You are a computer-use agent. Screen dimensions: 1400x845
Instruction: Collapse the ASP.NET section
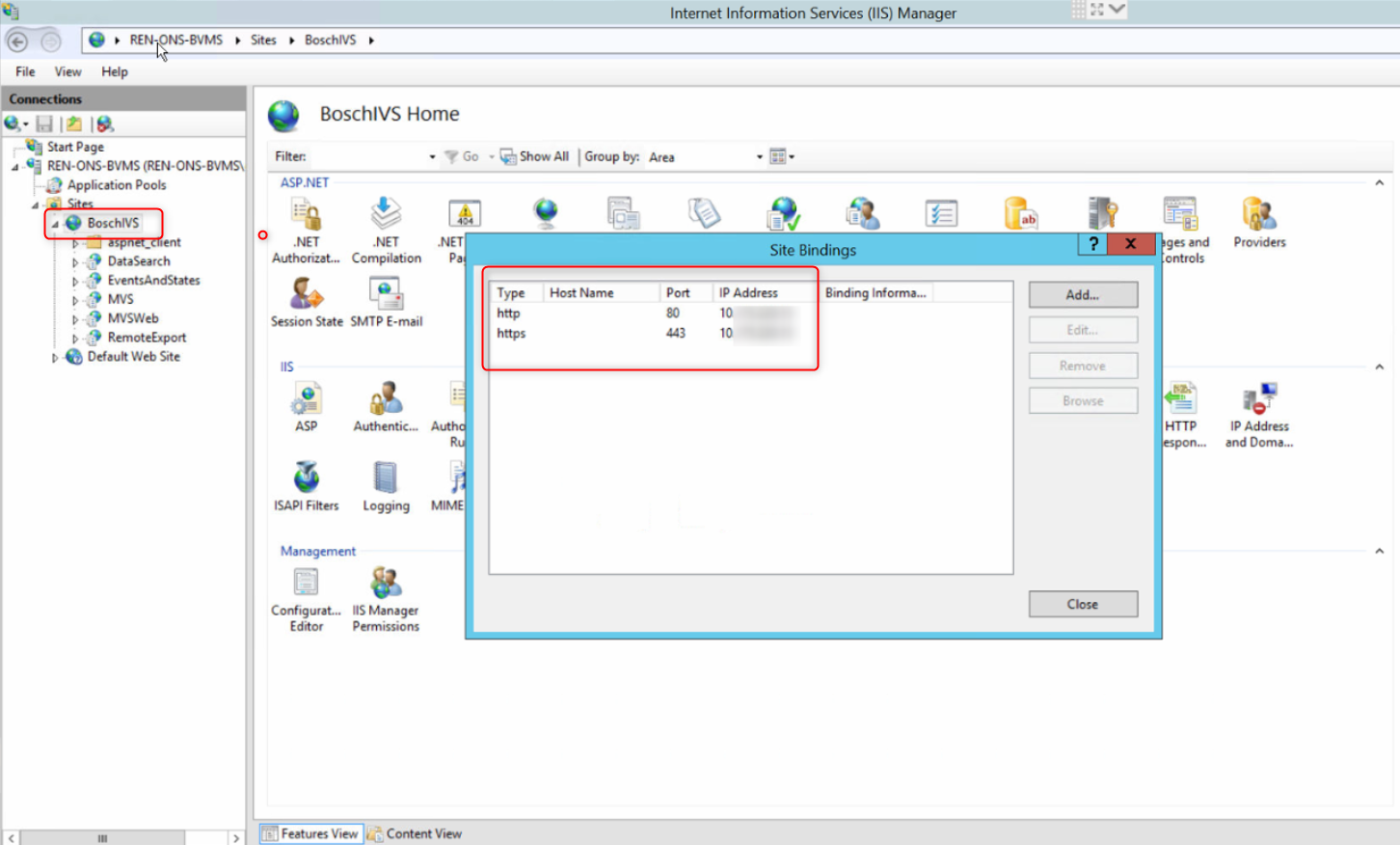coord(1379,182)
